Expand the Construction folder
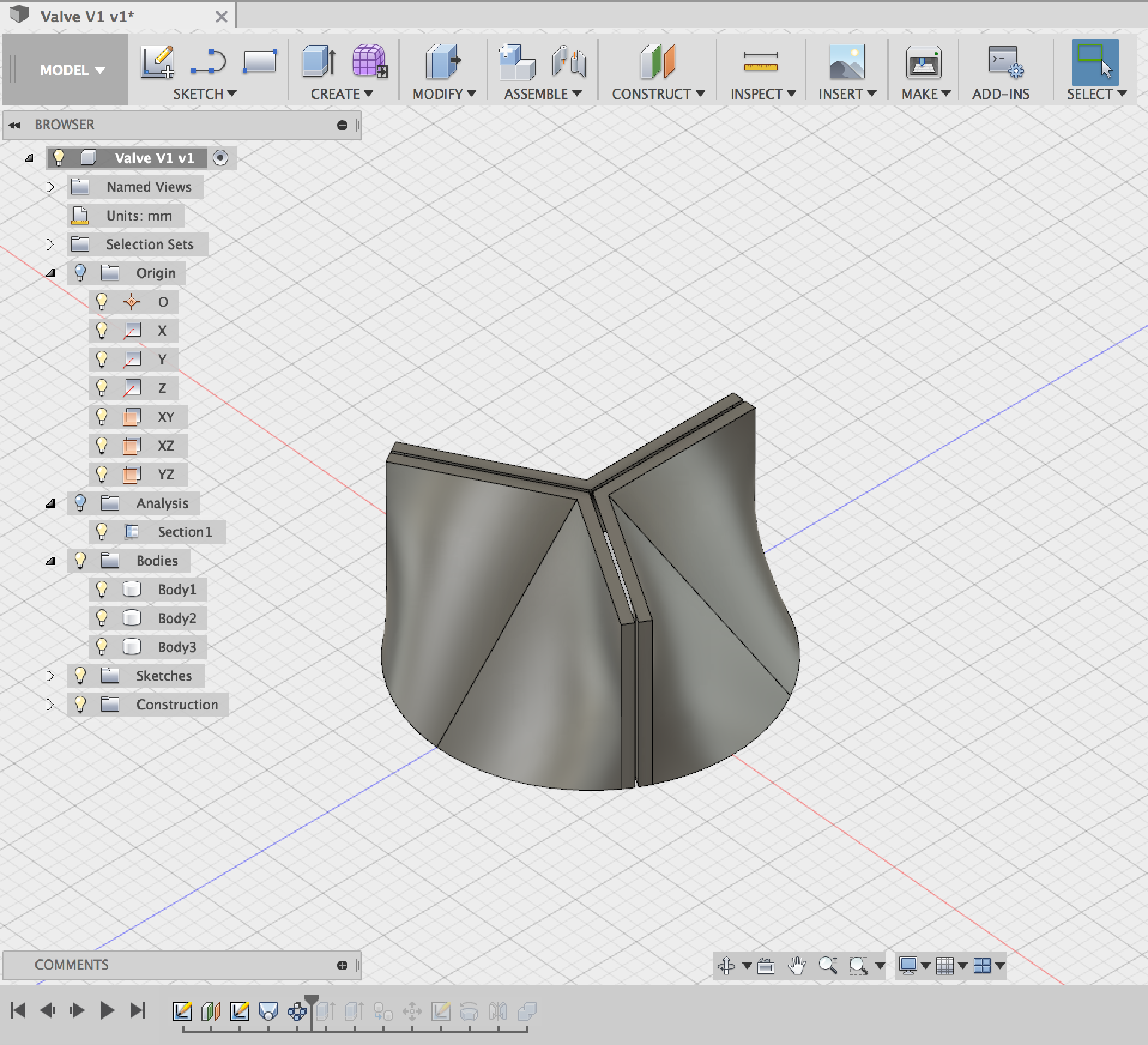This screenshot has width=1148, height=1045. coord(50,705)
